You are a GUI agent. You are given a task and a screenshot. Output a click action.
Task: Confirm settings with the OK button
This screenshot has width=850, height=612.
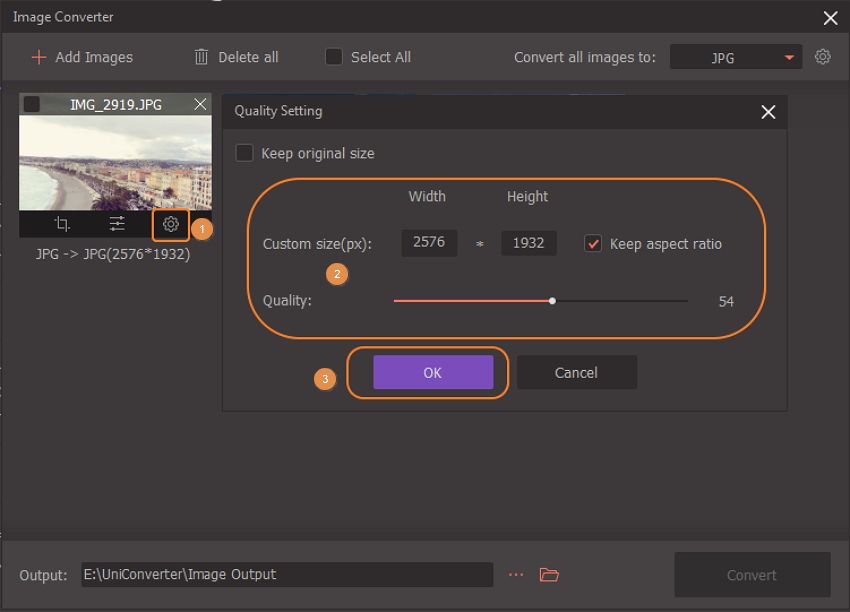point(432,372)
